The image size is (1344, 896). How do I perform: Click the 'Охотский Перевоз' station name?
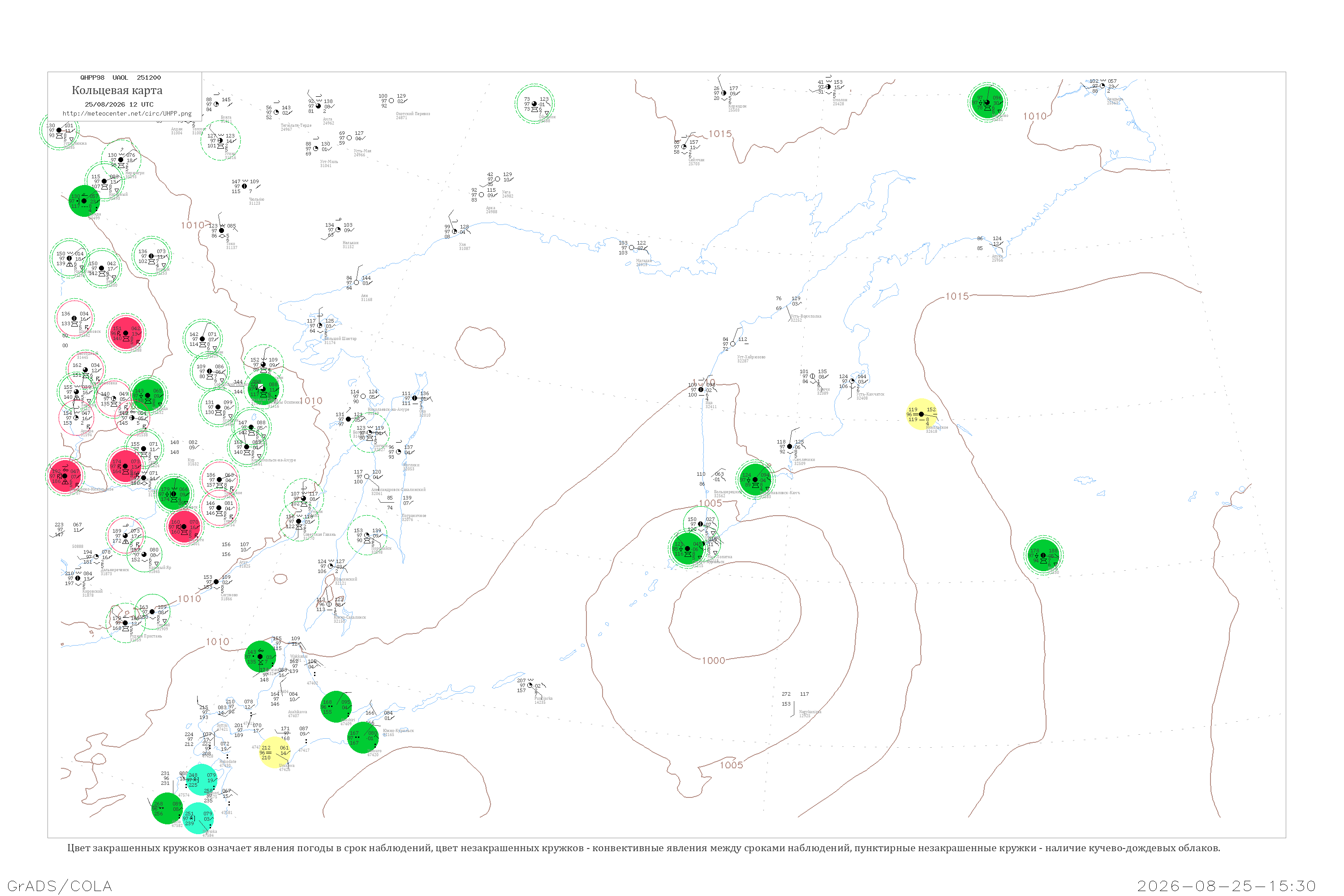(413, 114)
